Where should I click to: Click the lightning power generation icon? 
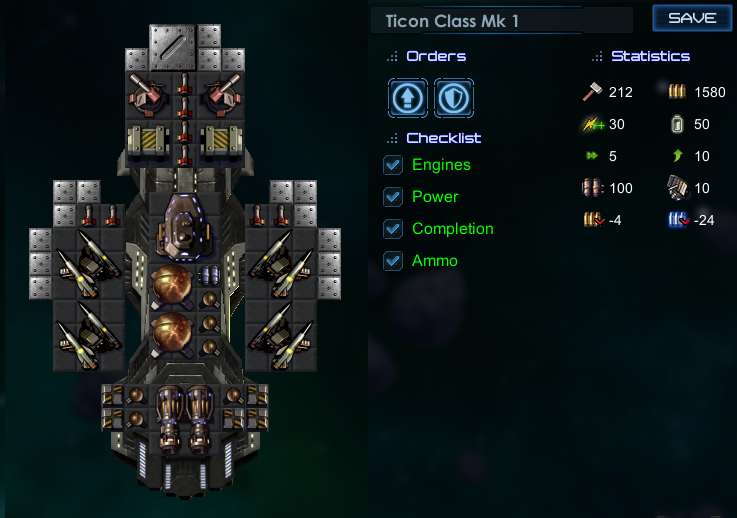coord(593,124)
